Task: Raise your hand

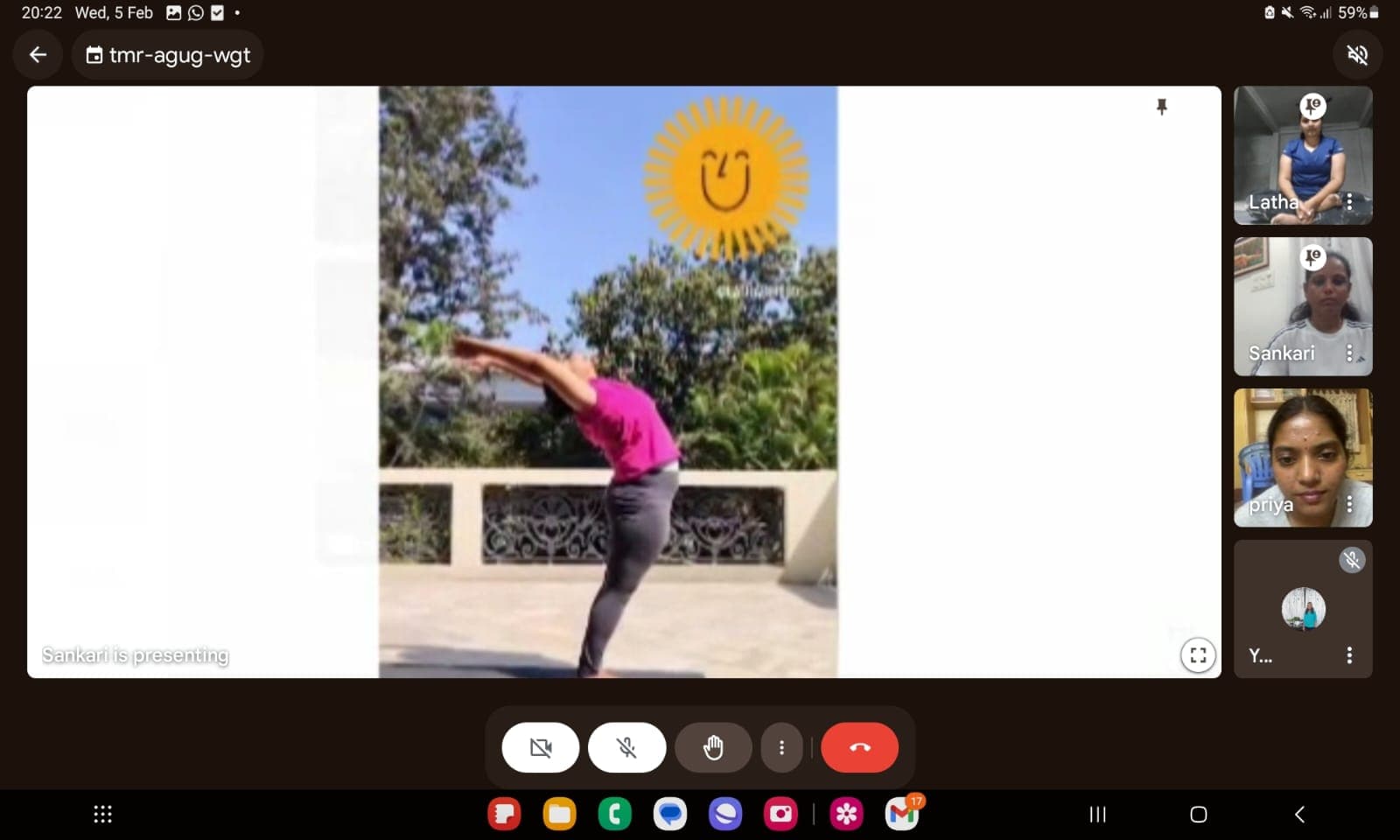Action: pyautogui.click(x=713, y=747)
